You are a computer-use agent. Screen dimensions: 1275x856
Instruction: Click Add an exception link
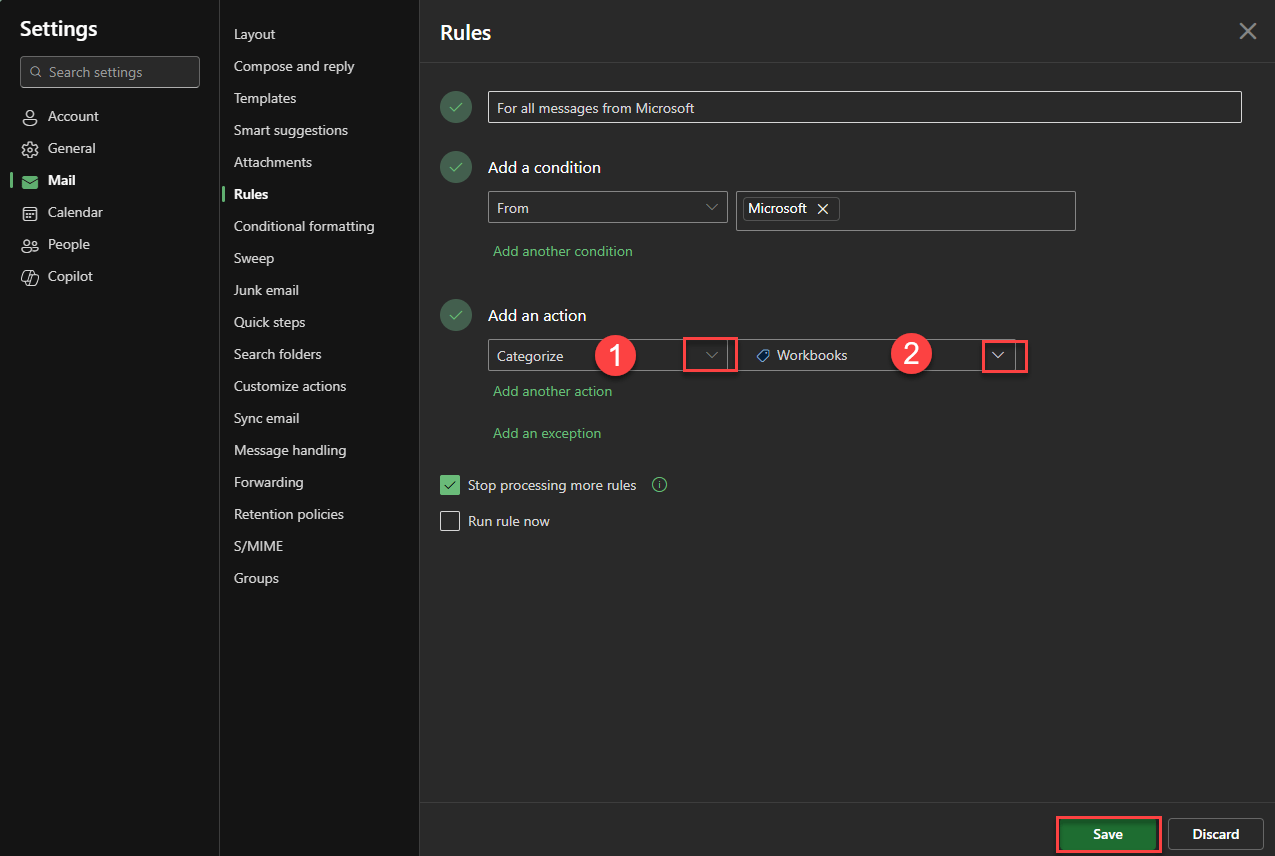(x=547, y=433)
